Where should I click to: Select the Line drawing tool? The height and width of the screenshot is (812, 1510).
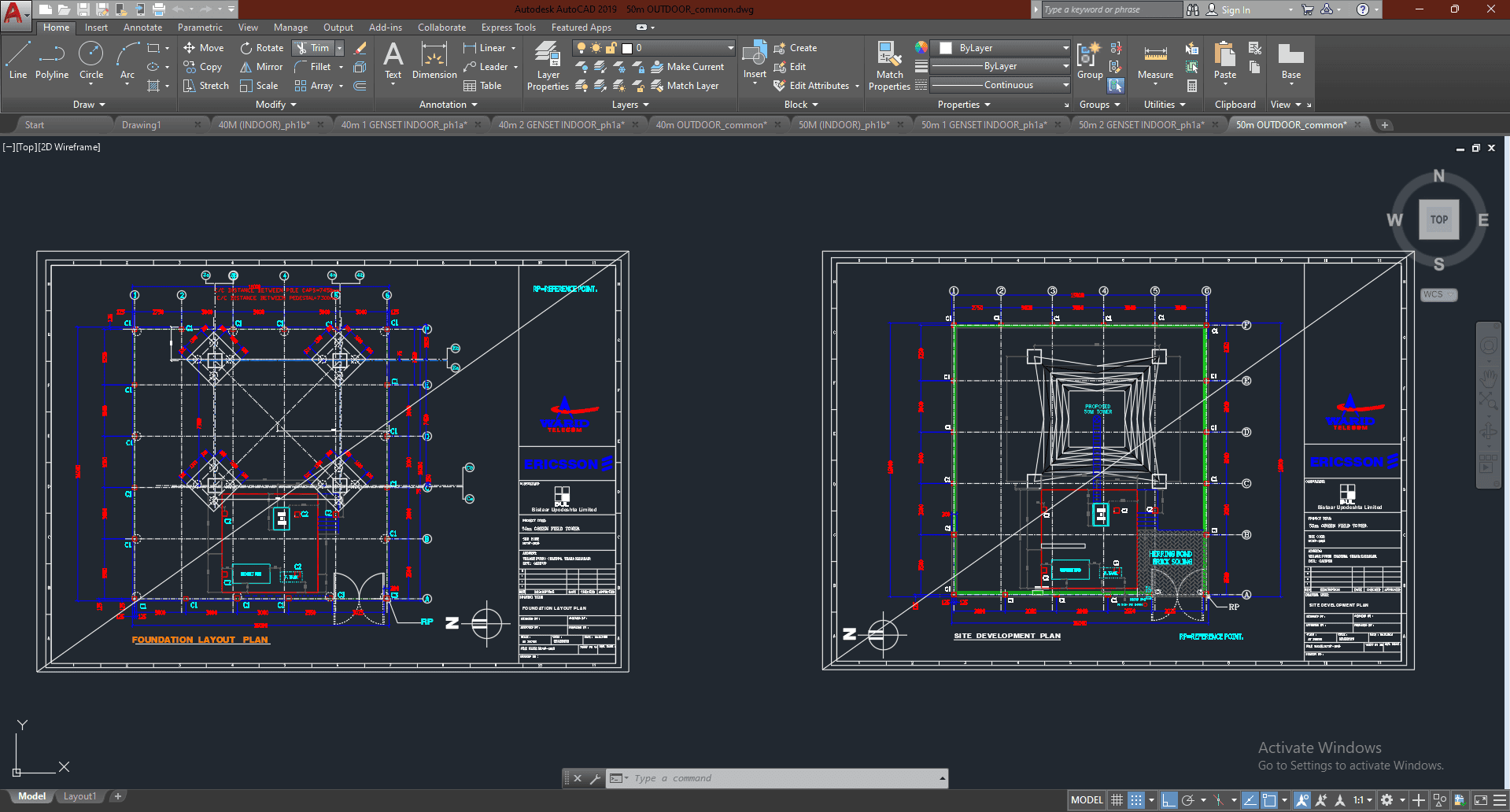click(x=18, y=61)
